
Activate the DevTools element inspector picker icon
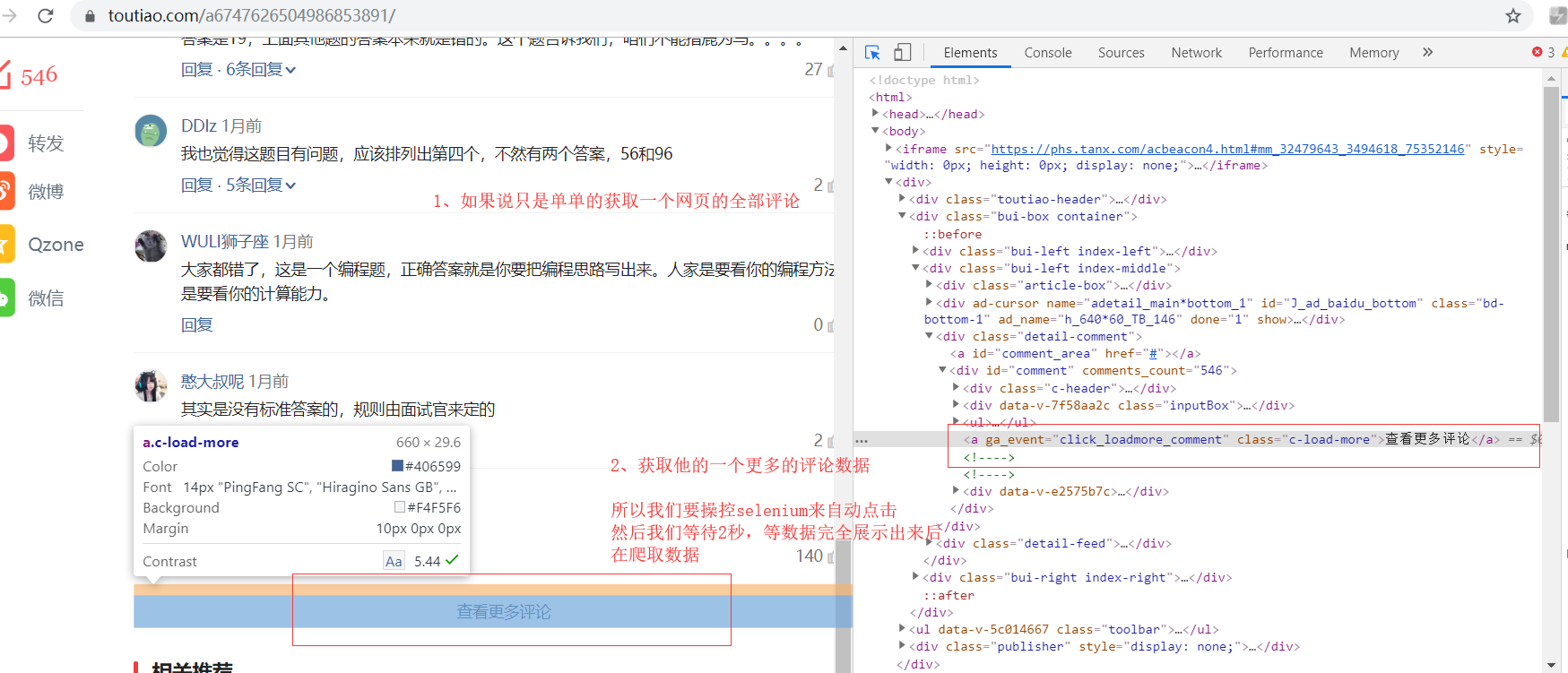pyautogui.click(x=872, y=53)
